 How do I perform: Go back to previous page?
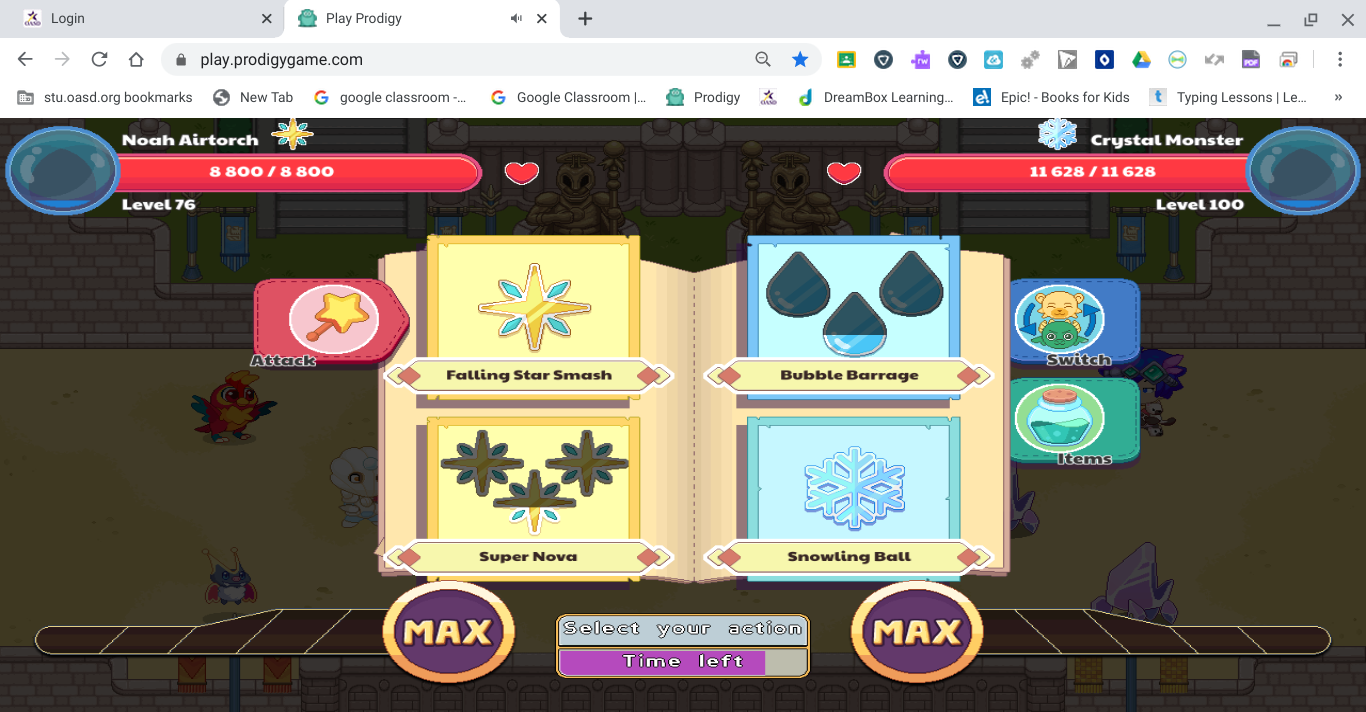click(x=26, y=59)
